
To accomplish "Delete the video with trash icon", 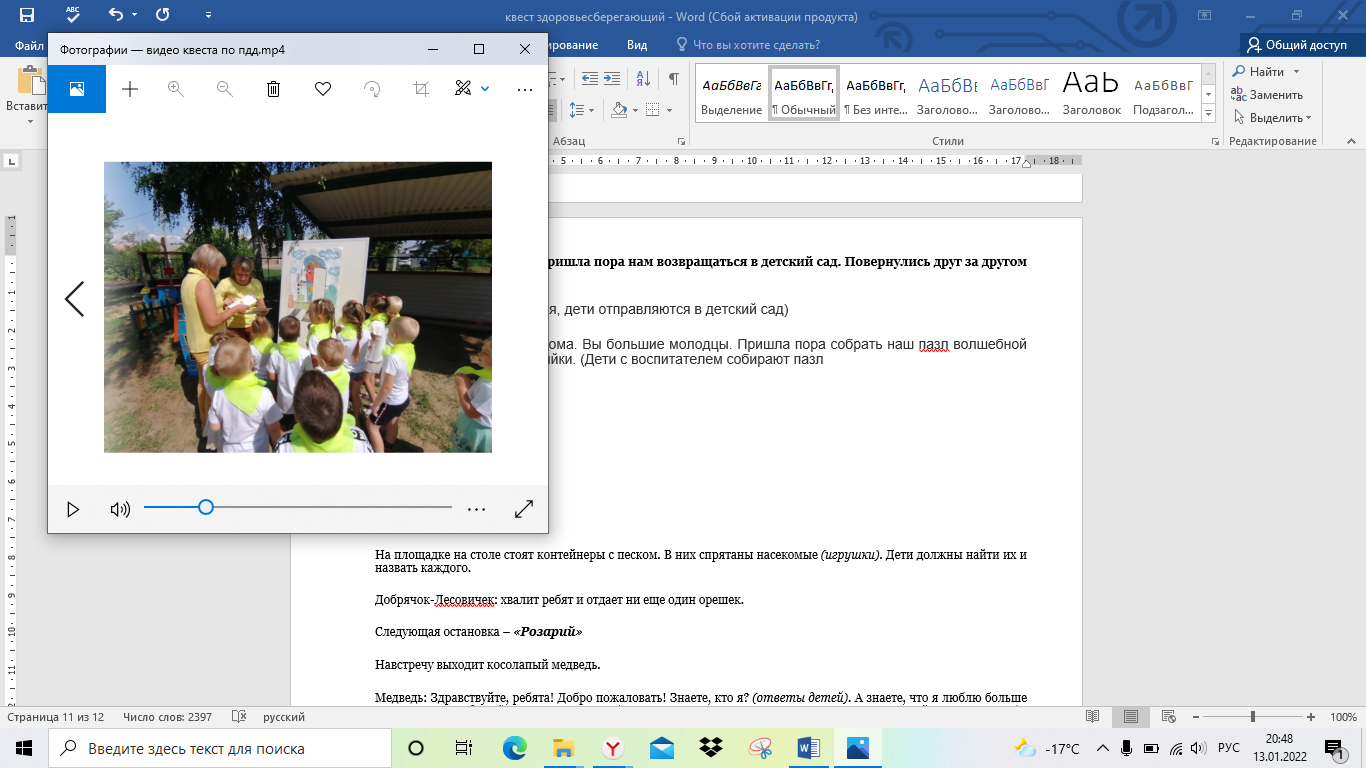I will click(273, 89).
